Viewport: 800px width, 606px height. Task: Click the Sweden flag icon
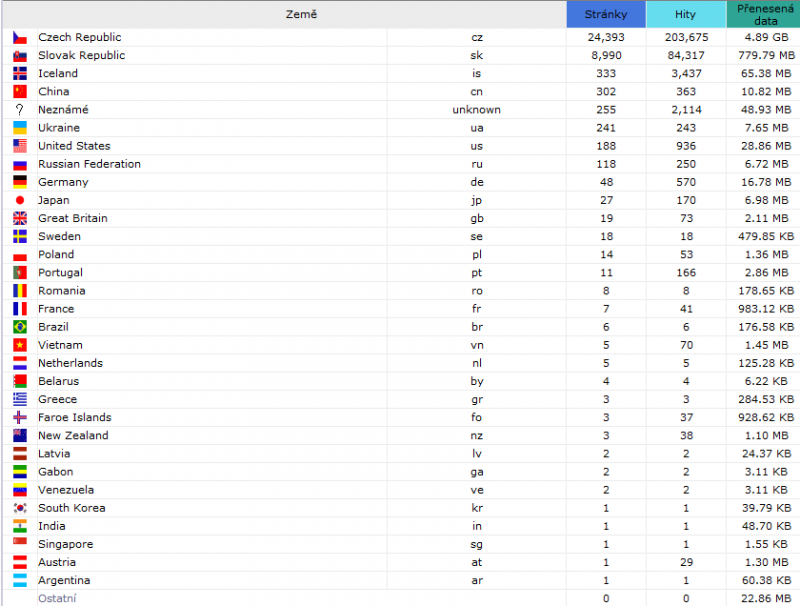tap(19, 236)
